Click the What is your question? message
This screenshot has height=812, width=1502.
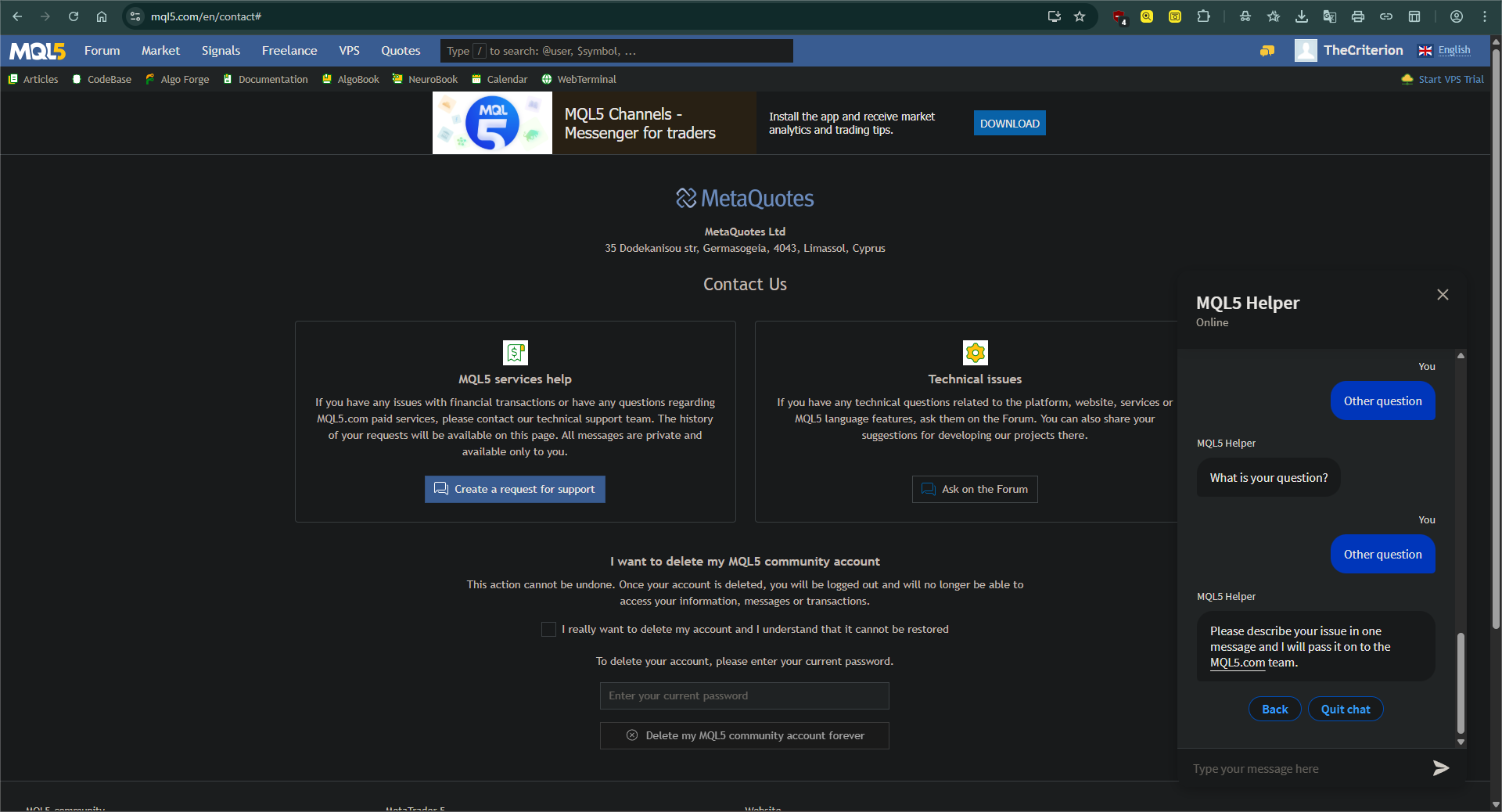(x=1268, y=477)
